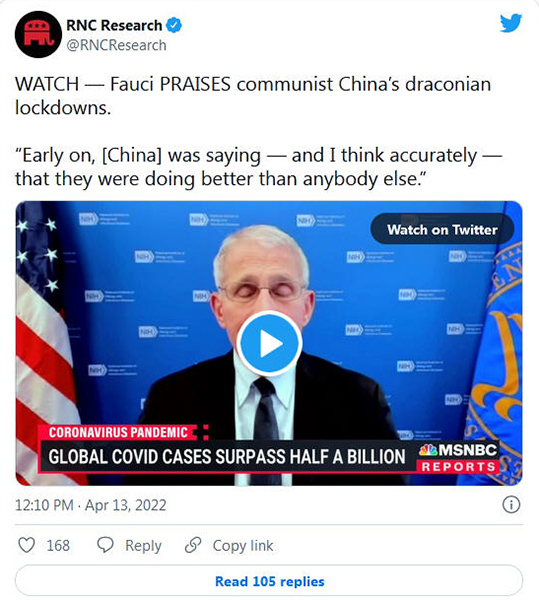Screen dimensions: 539x600
Task: Click the chain copy link icon
Action: [x=193, y=545]
